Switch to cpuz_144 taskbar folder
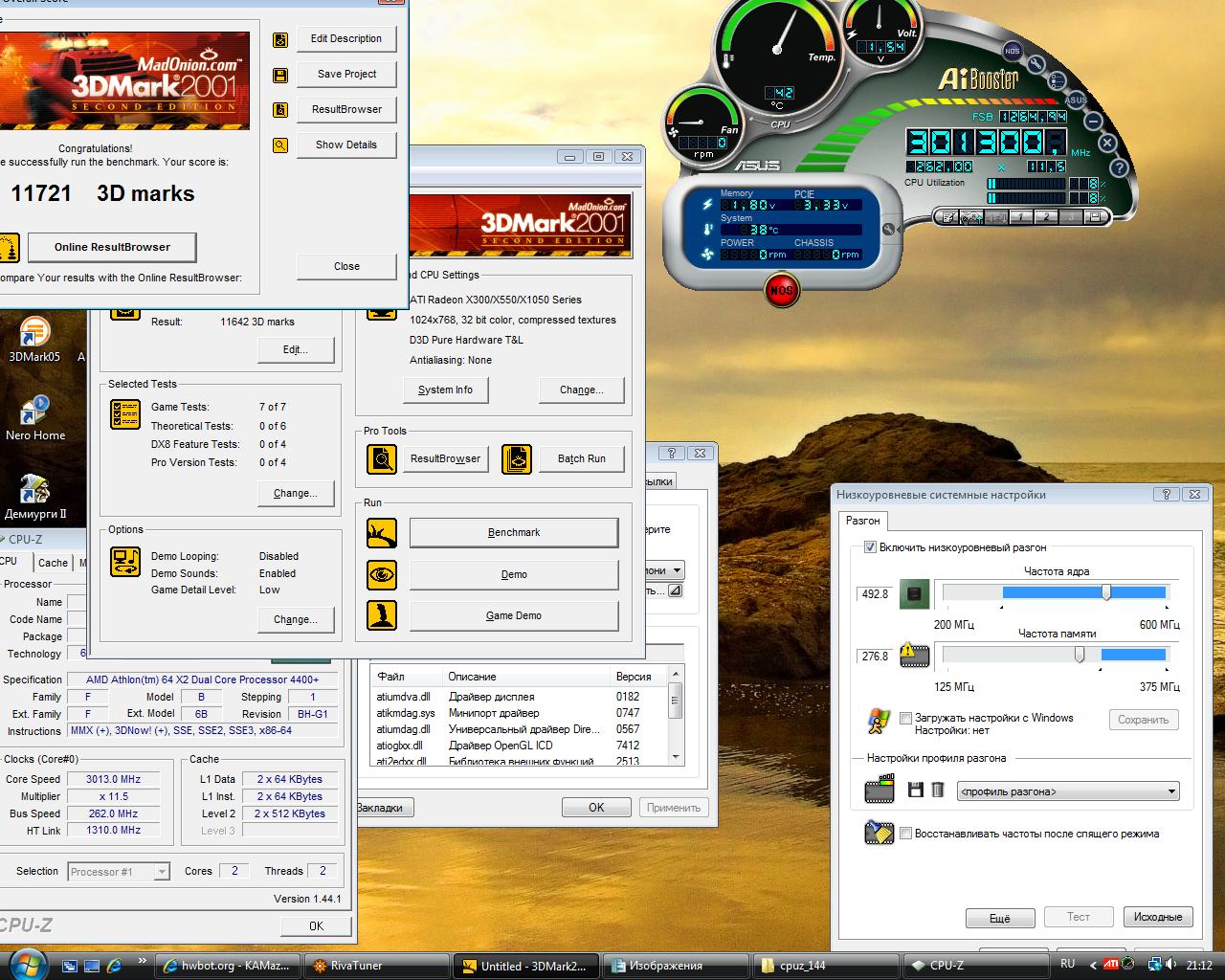The width and height of the screenshot is (1225, 980). [825, 966]
